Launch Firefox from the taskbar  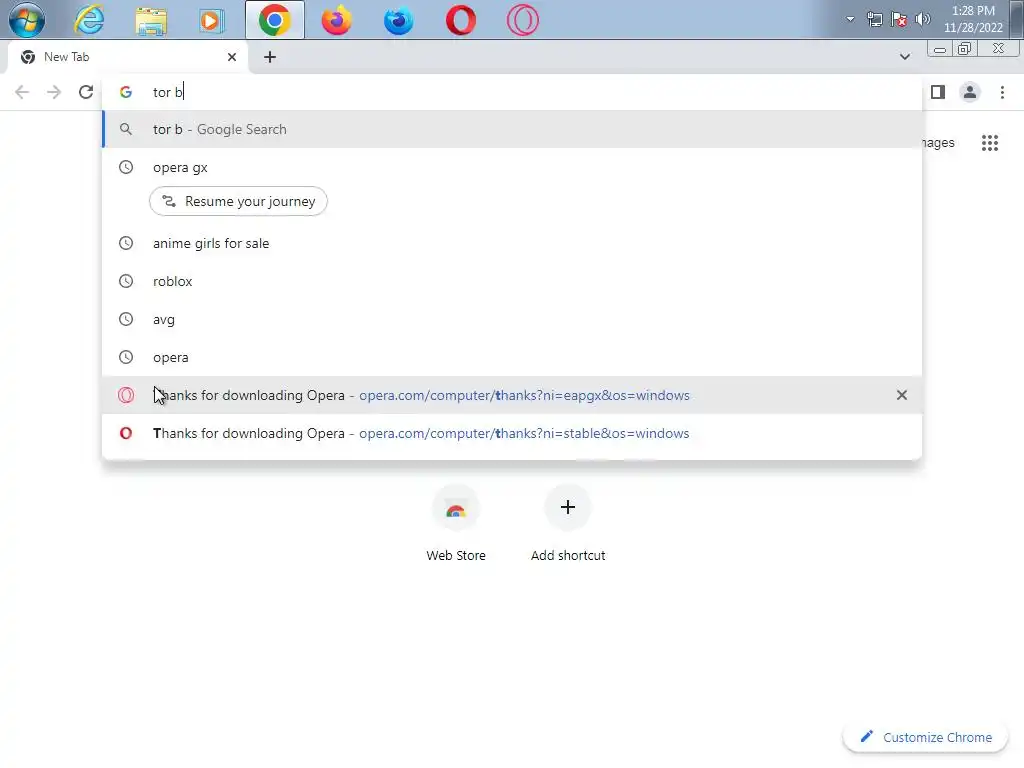336,20
